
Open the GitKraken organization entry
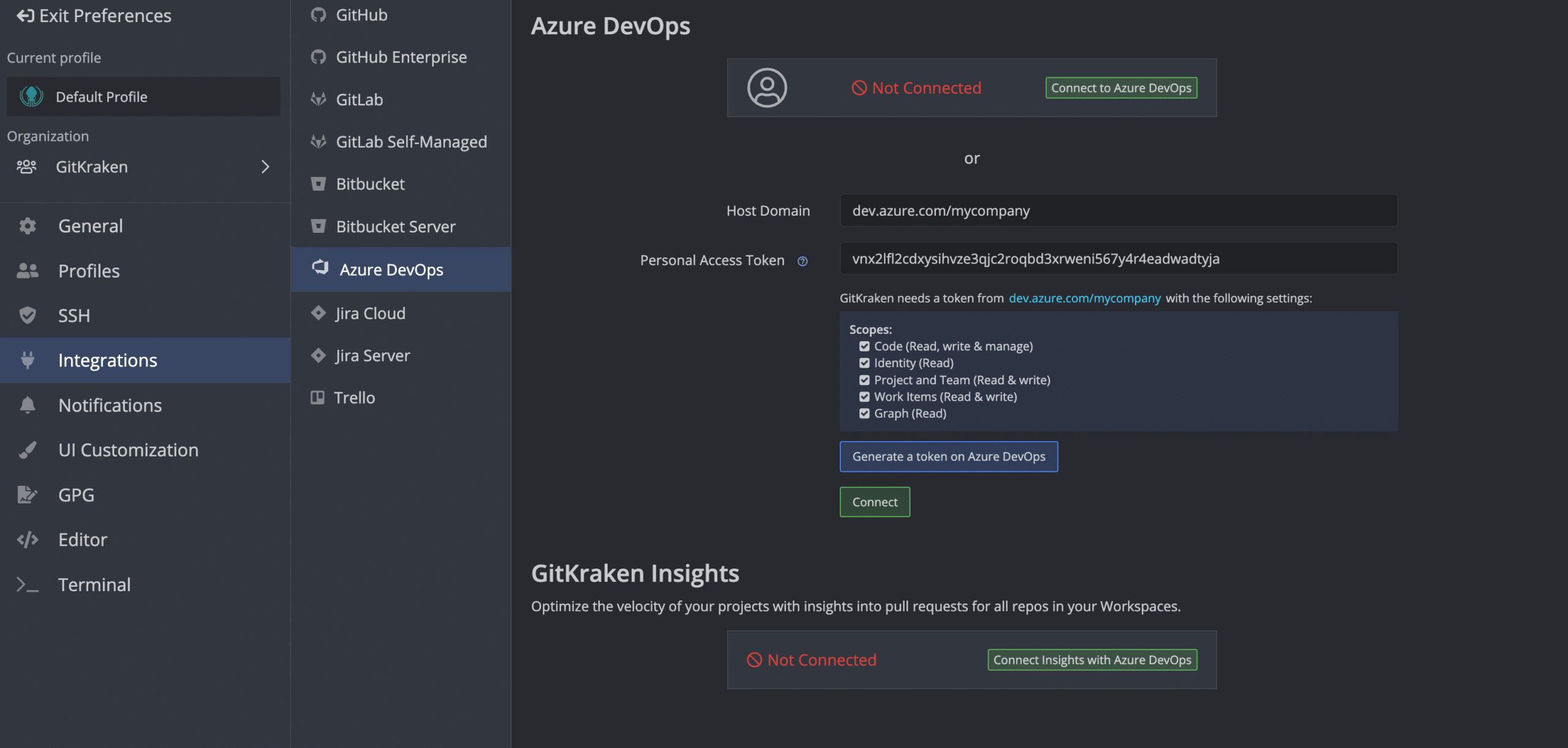pyautogui.click(x=92, y=167)
